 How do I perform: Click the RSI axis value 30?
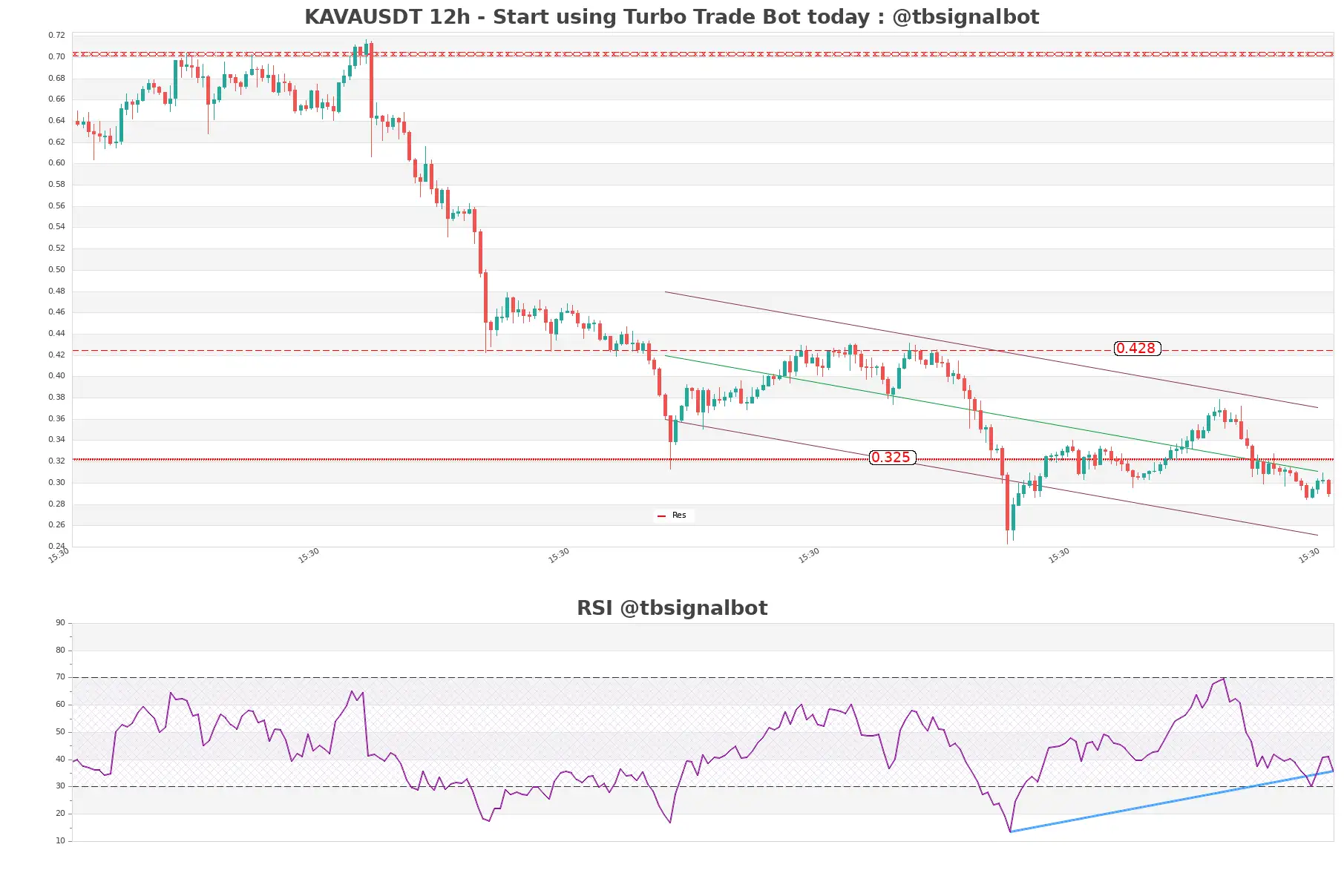tap(60, 785)
